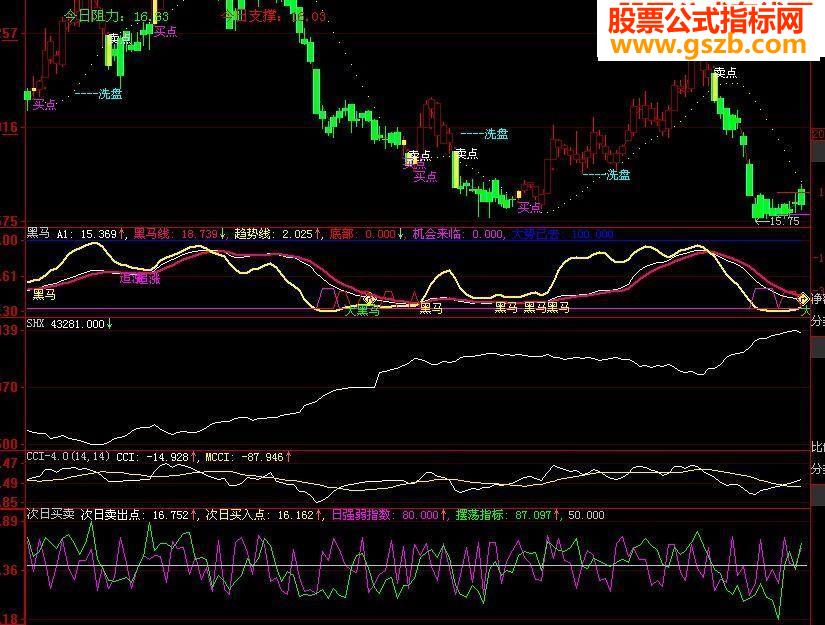The image size is (825, 625).
Task: Click the 15.75 low price marker
Action: (776, 221)
